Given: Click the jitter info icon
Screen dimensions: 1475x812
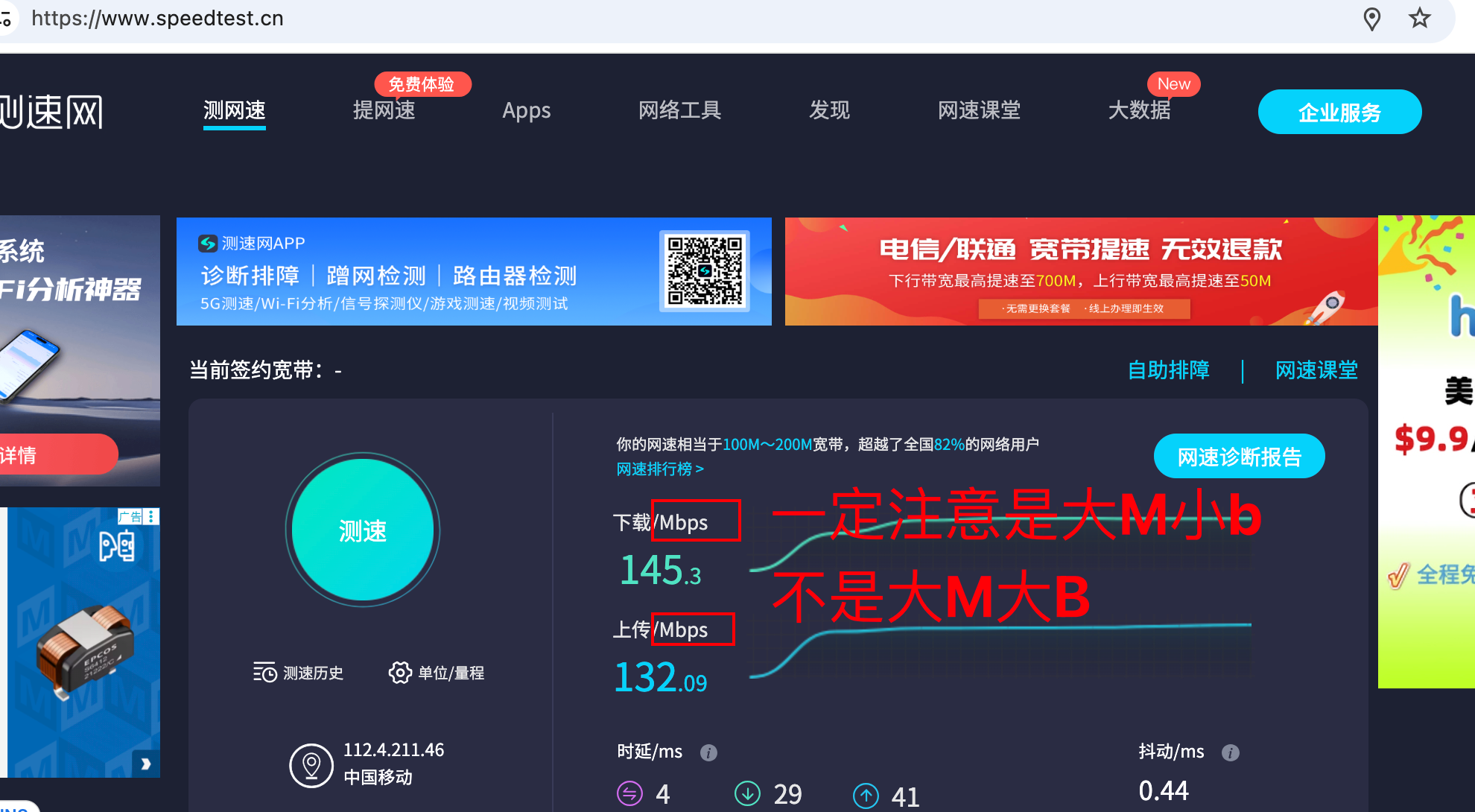Looking at the screenshot, I should tap(1231, 752).
